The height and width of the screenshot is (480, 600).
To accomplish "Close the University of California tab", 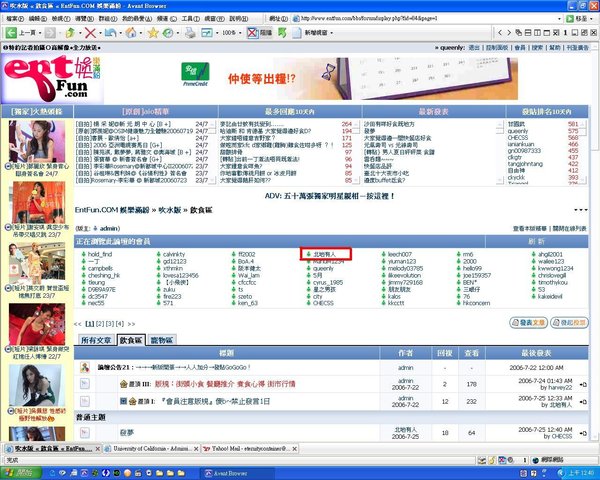I will coord(196,449).
